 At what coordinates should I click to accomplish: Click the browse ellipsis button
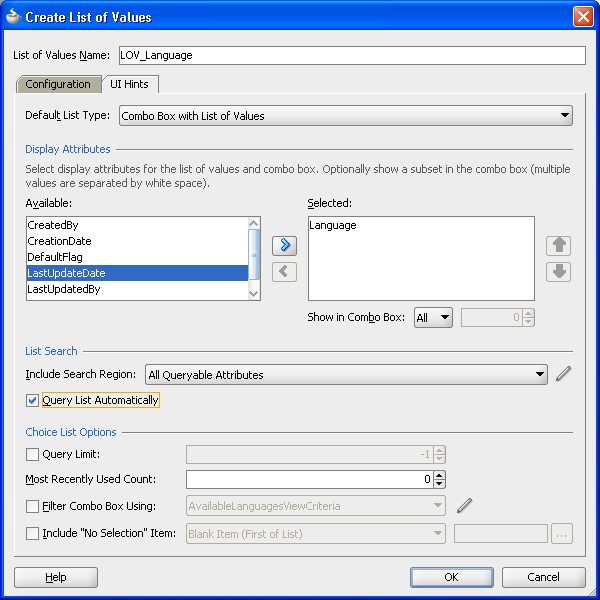562,534
